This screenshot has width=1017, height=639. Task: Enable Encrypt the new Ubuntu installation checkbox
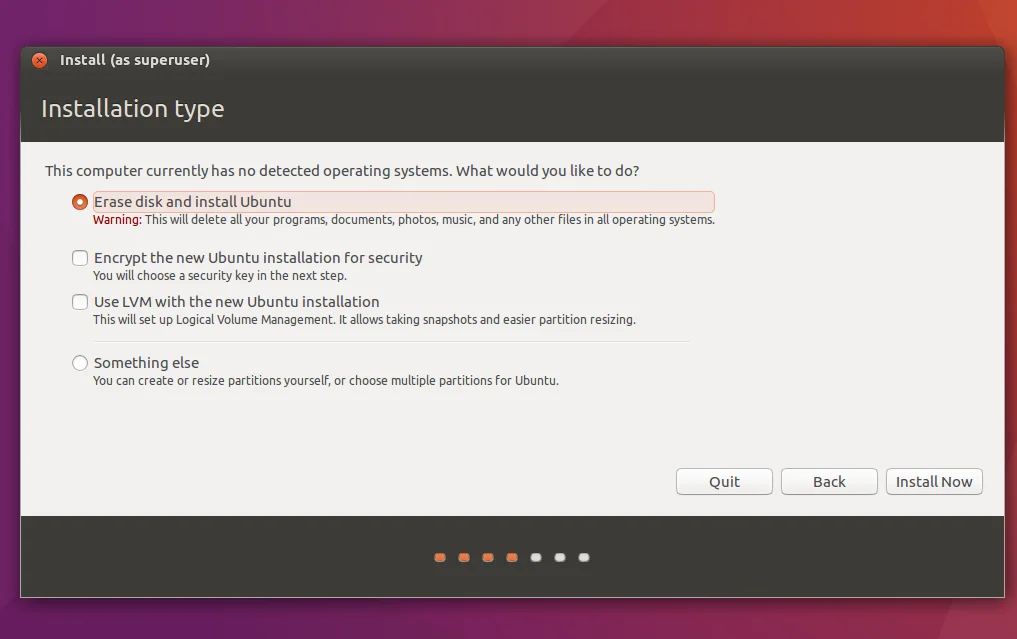pyautogui.click(x=80, y=258)
